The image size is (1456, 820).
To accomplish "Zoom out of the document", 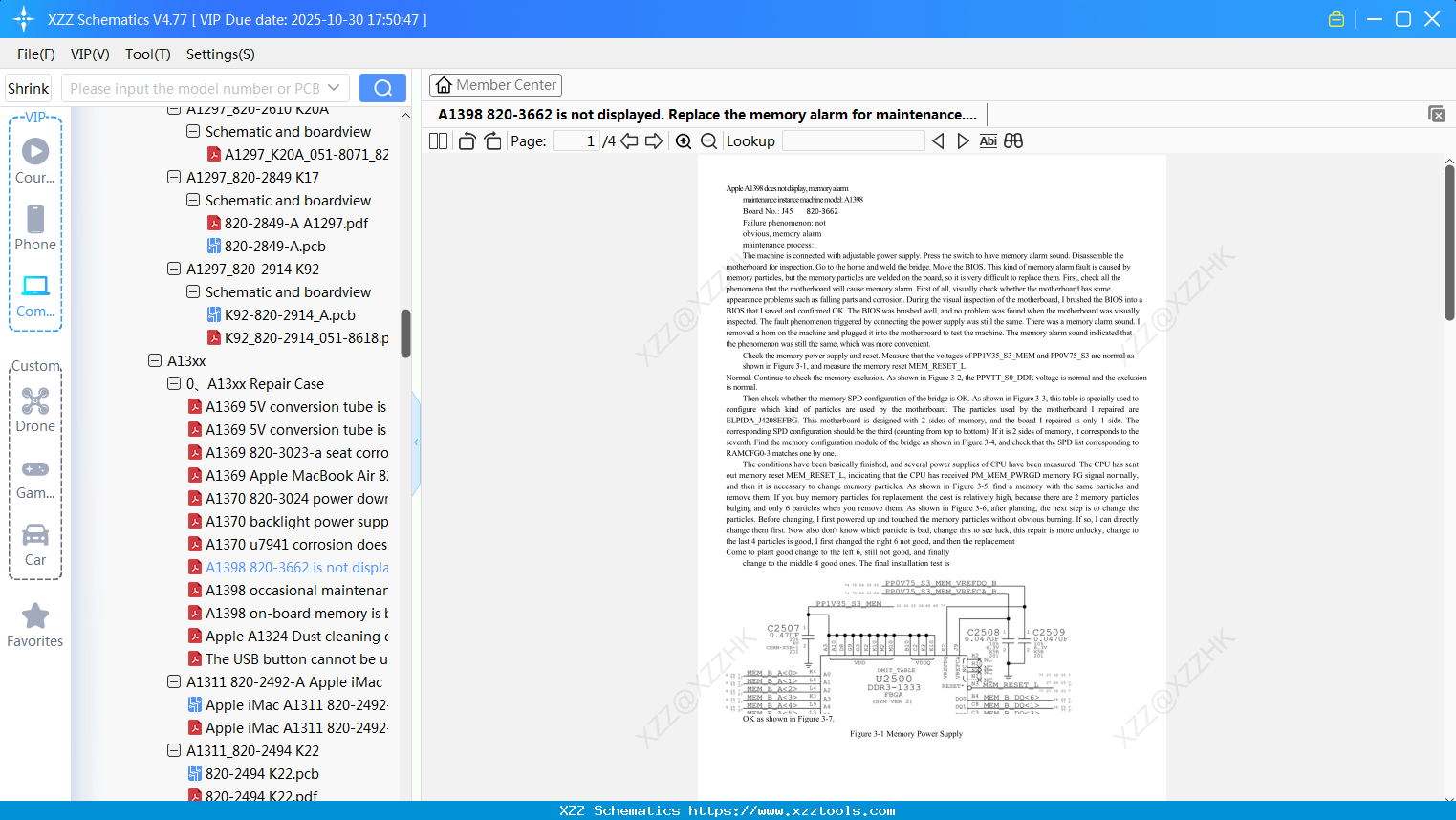I will tap(708, 141).
